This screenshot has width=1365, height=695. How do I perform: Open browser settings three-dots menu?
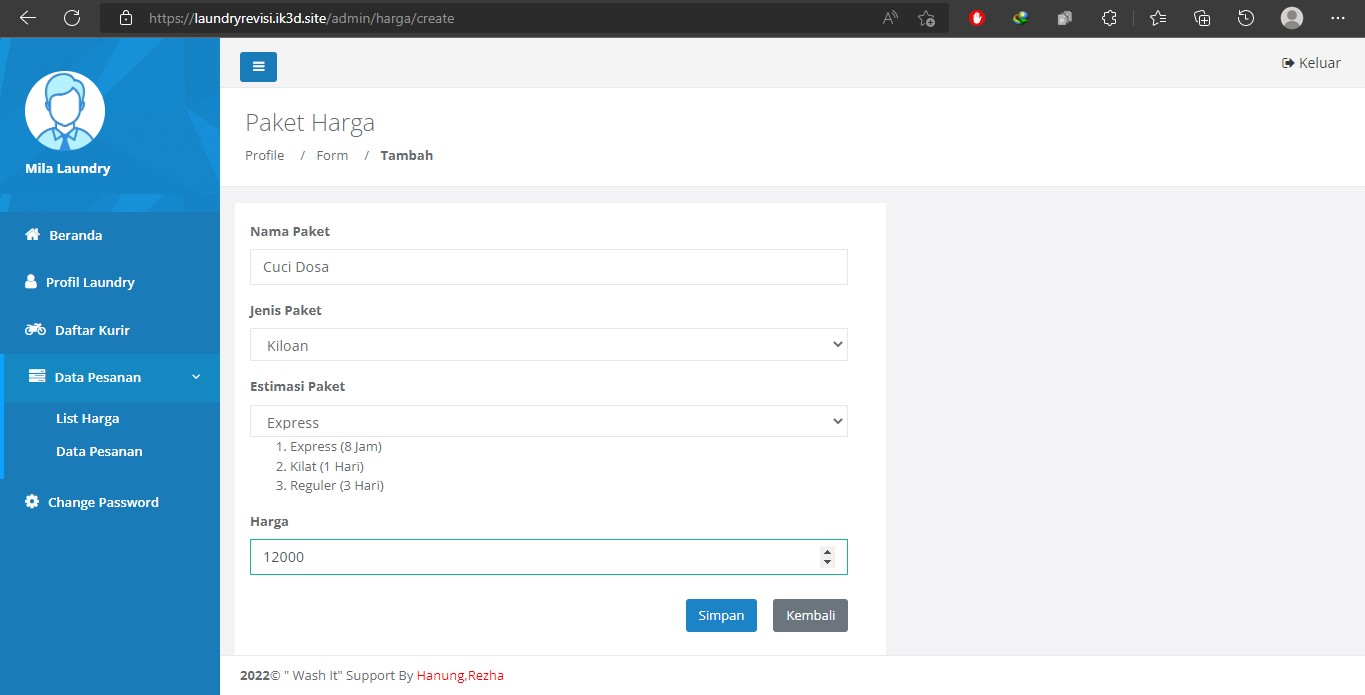tap(1337, 18)
